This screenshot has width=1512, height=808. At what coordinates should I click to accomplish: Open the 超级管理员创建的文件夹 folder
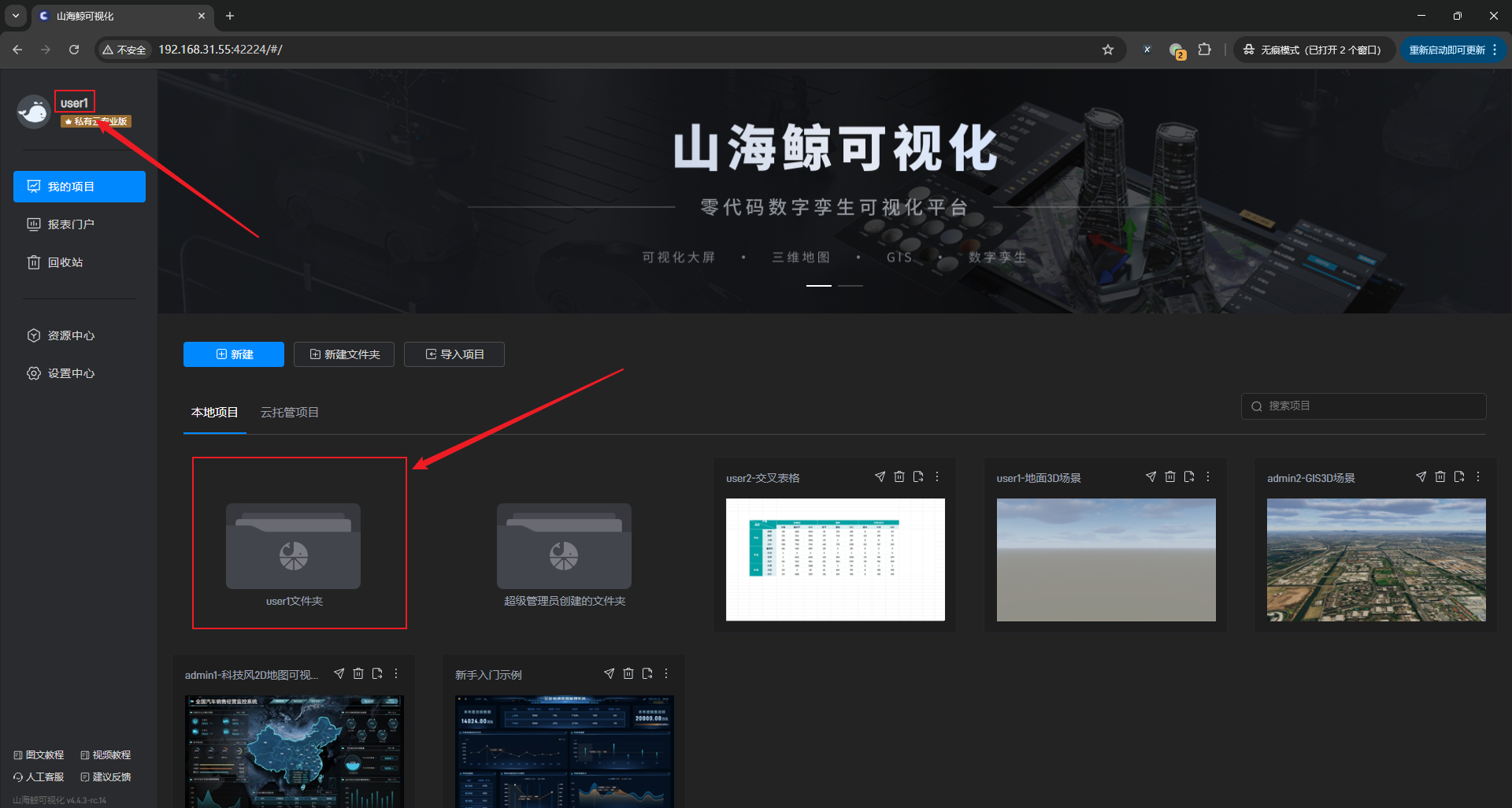[564, 547]
